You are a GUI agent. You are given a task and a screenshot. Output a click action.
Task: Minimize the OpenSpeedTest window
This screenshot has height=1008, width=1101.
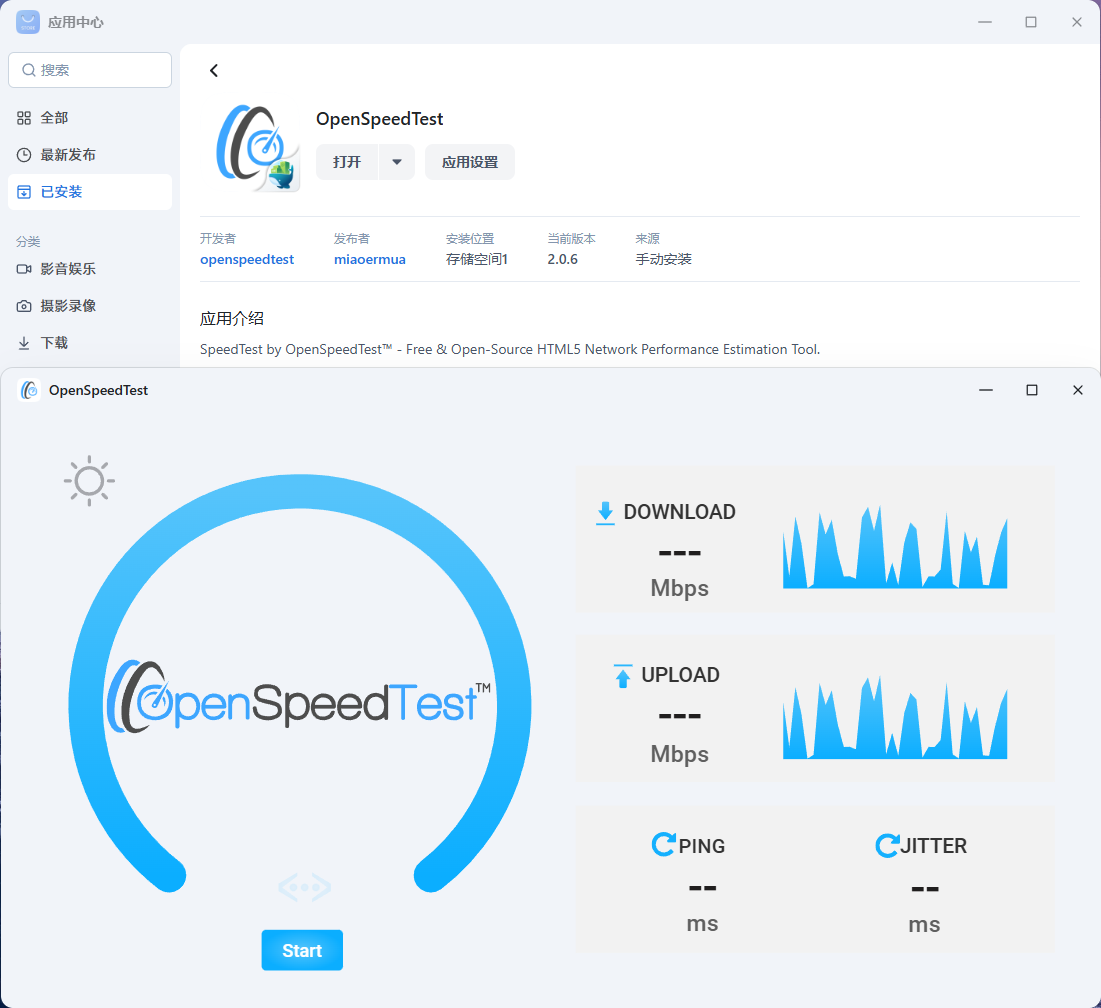[x=986, y=390]
